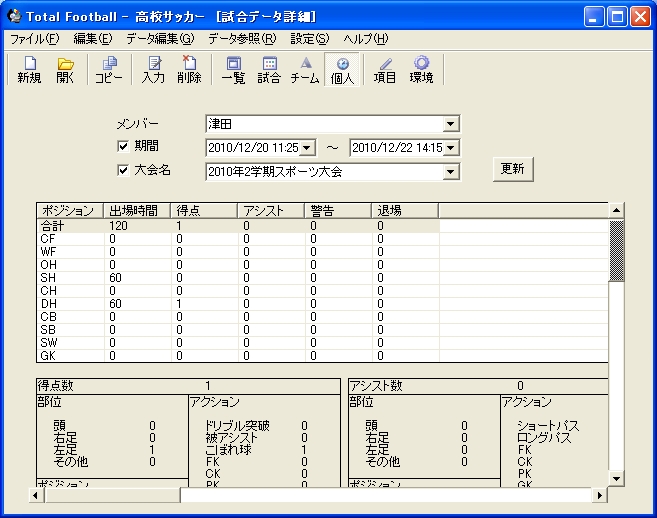Viewport: 657px width, 518px height.
Task: Click the 新規 (New) toolbar icon
Action: coord(29,70)
